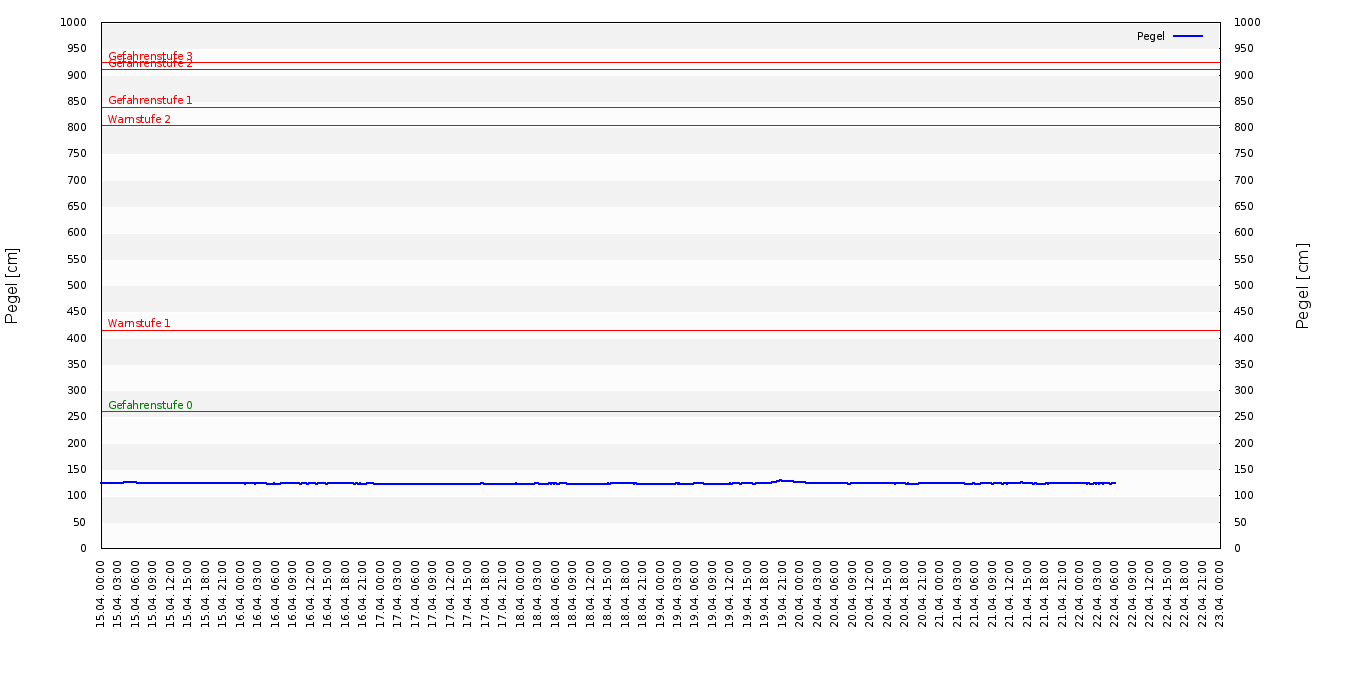Click the Pegel legend label
Screen dimensions: 1350x700
1150,36
